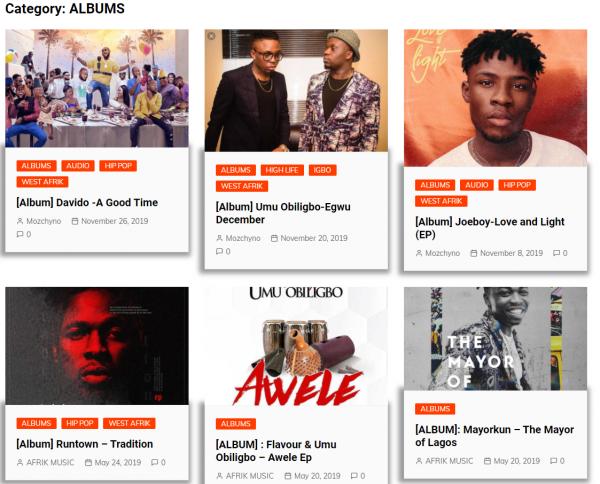Click the calendar icon beside November 26, 2019

(x=75, y=221)
